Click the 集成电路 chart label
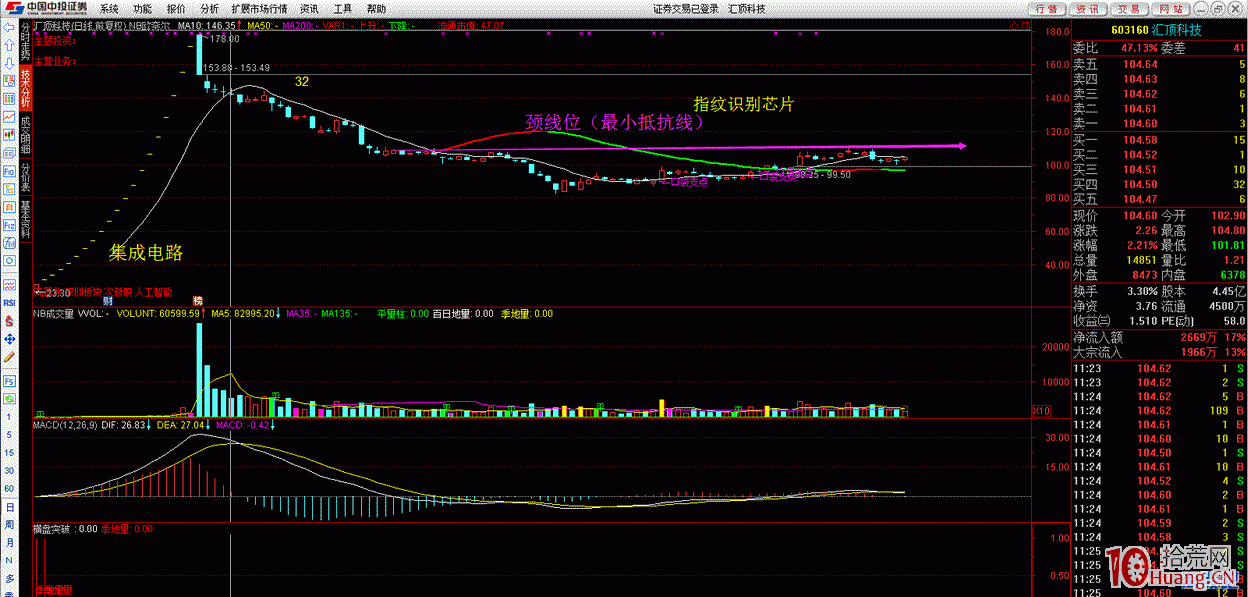This screenshot has width=1248, height=597. tap(146, 253)
